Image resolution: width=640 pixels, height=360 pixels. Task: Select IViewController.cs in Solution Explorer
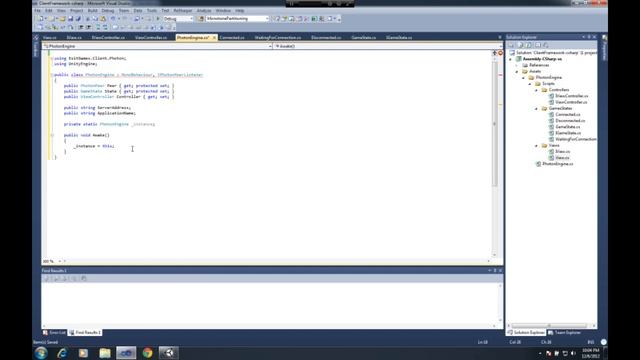point(571,96)
